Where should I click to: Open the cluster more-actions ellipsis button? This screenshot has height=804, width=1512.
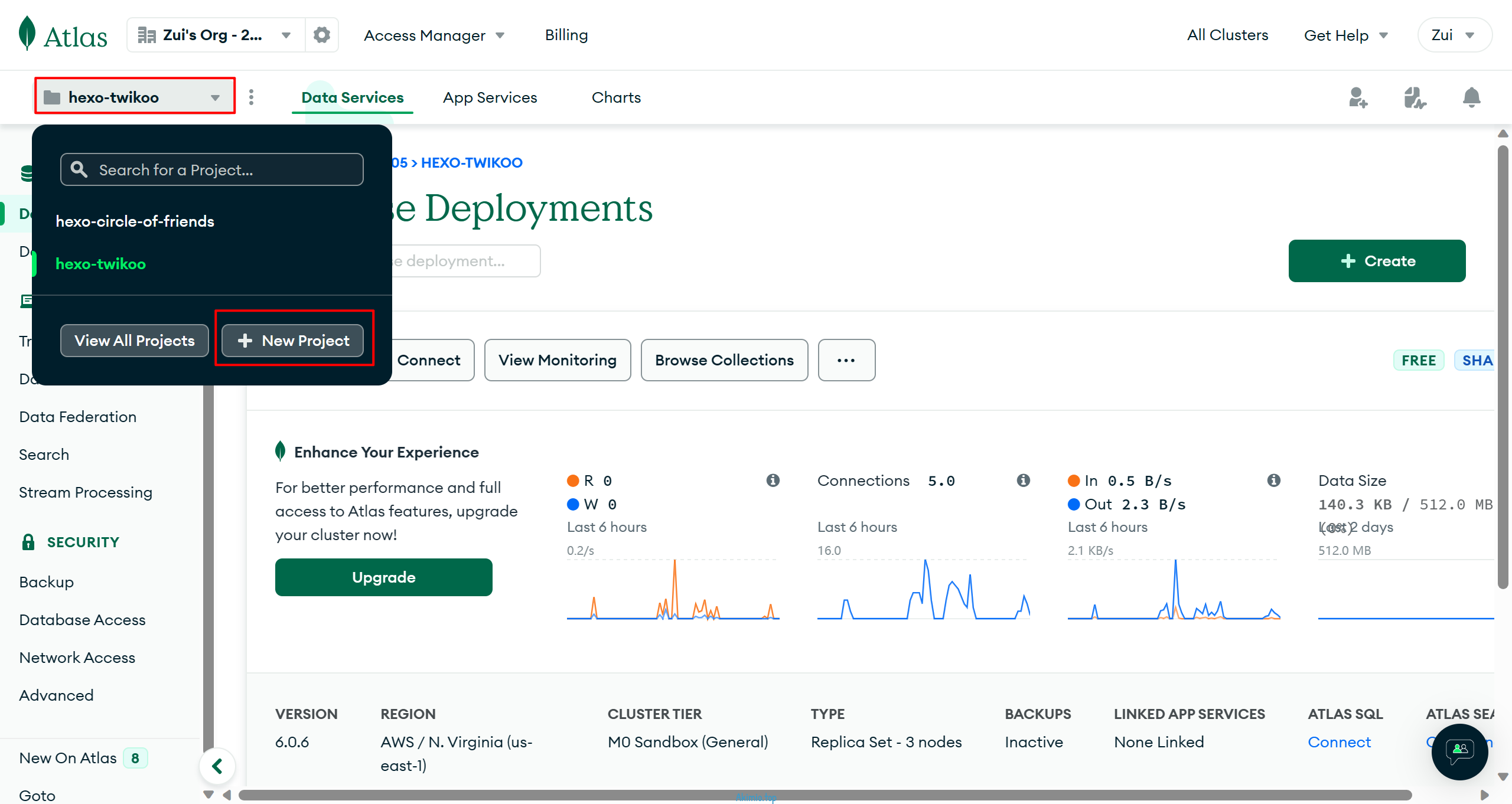point(846,360)
